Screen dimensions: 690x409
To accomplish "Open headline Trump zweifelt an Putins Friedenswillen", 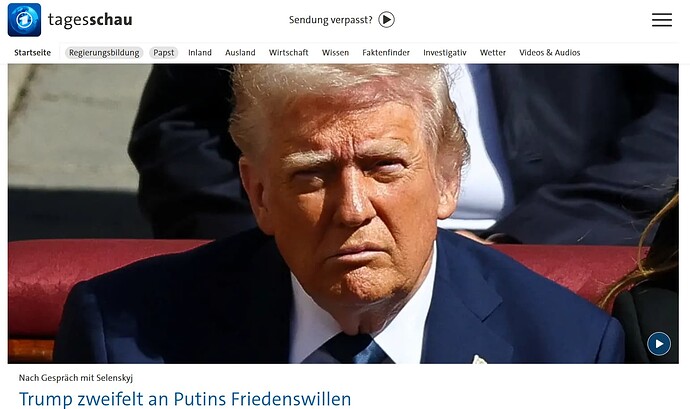I will (185, 399).
